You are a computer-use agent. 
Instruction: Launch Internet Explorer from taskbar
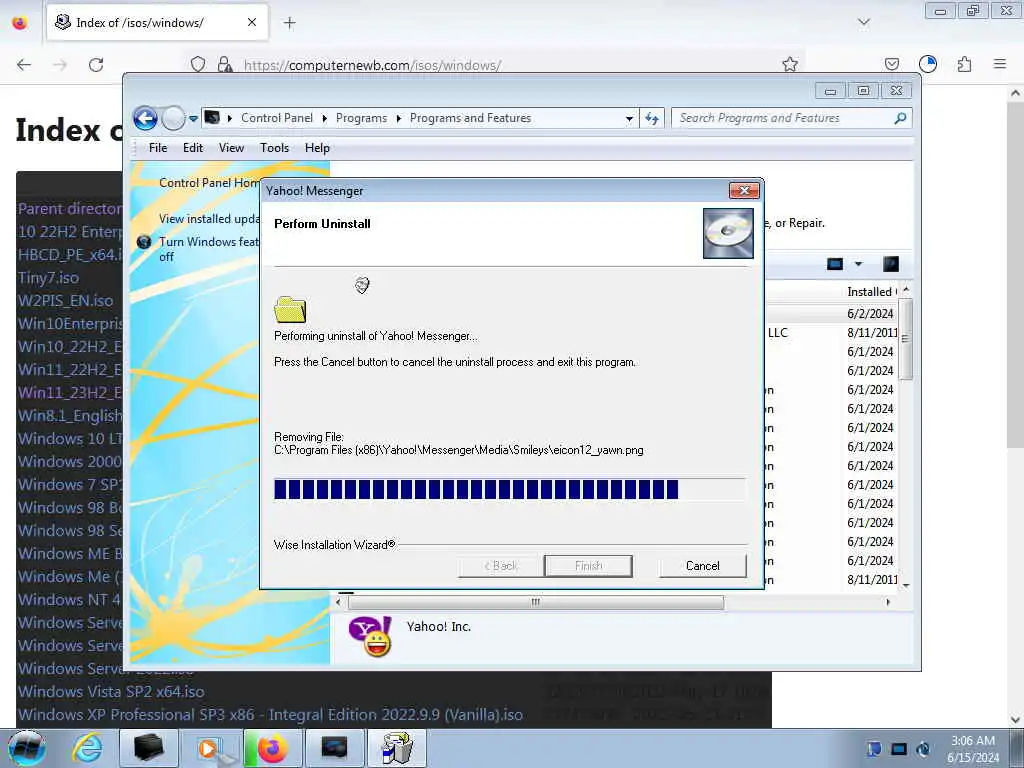pyautogui.click(x=88, y=748)
